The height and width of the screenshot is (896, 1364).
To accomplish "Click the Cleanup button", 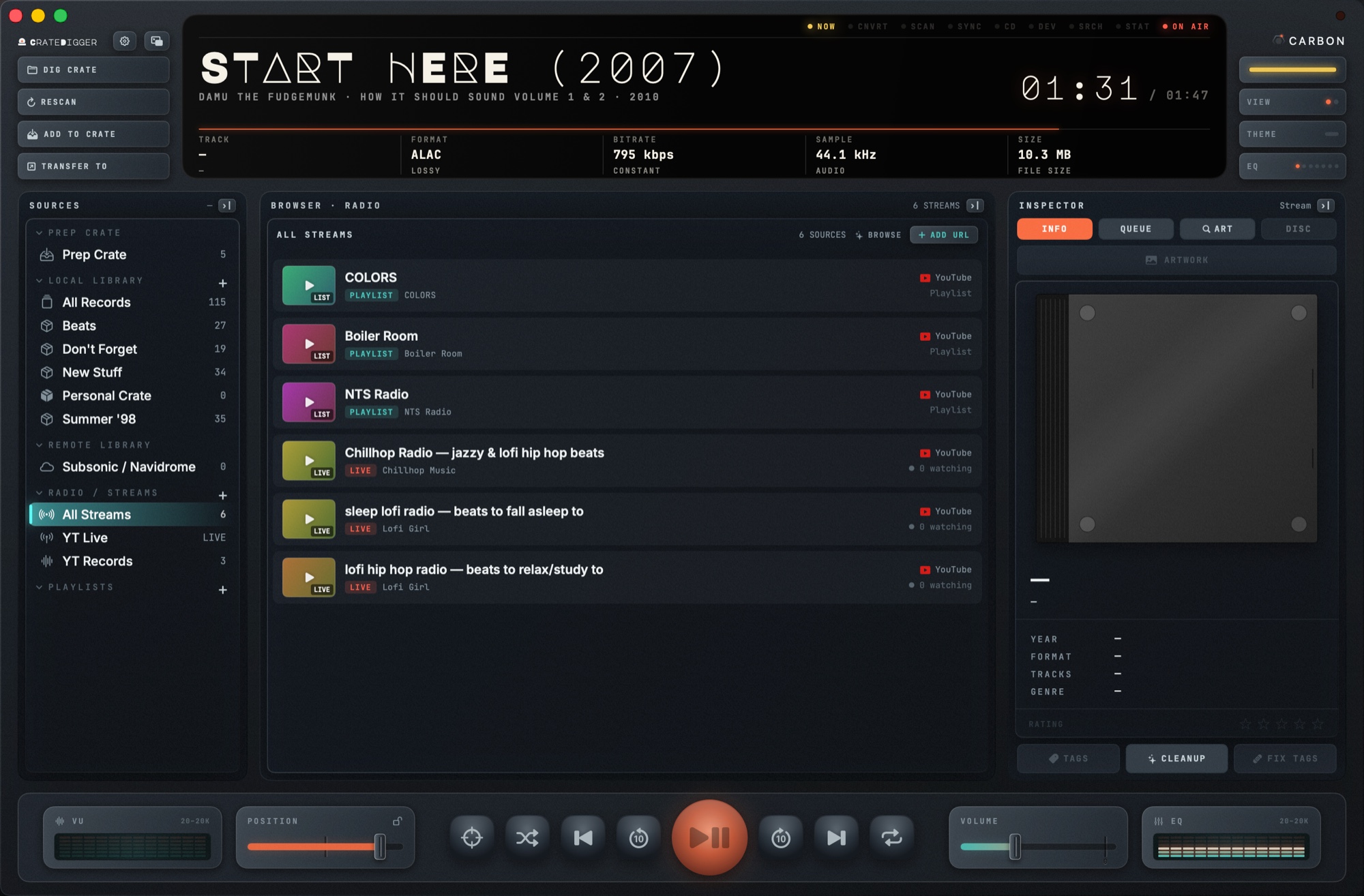I will pyautogui.click(x=1176, y=758).
